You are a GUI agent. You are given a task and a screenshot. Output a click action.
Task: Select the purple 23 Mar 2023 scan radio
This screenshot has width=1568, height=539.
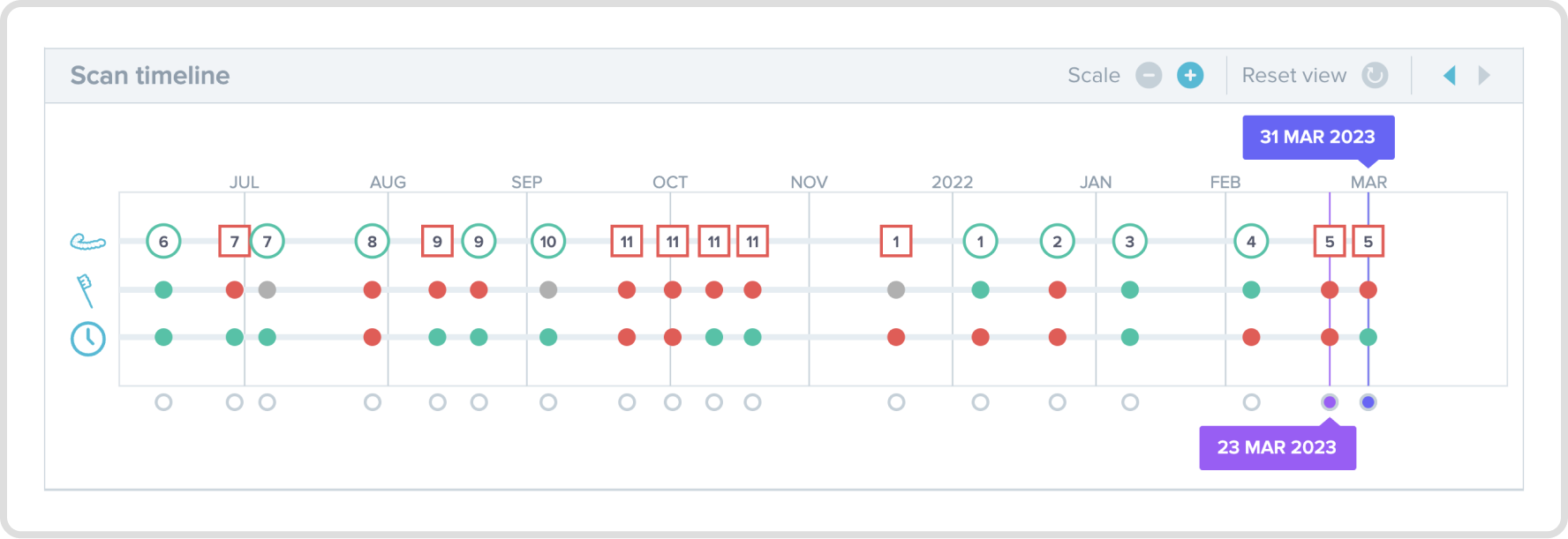click(x=1330, y=402)
